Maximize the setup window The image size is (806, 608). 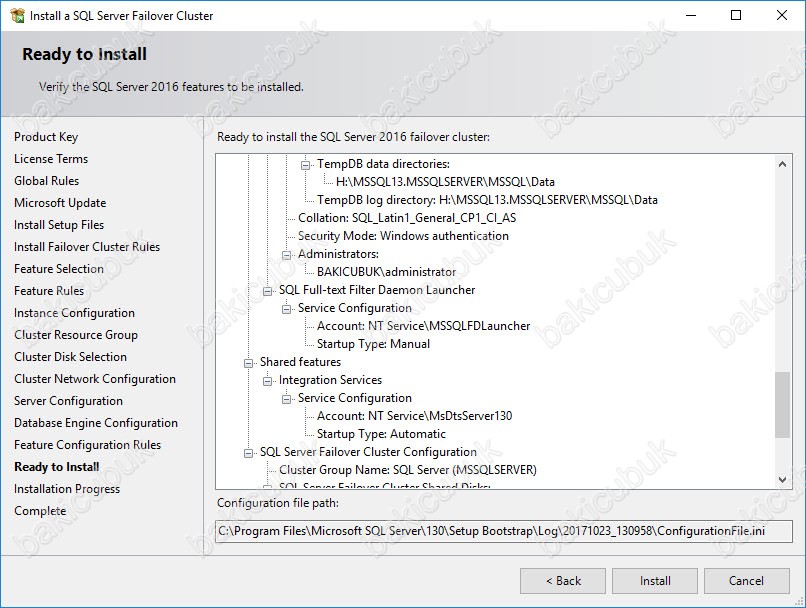tap(736, 15)
